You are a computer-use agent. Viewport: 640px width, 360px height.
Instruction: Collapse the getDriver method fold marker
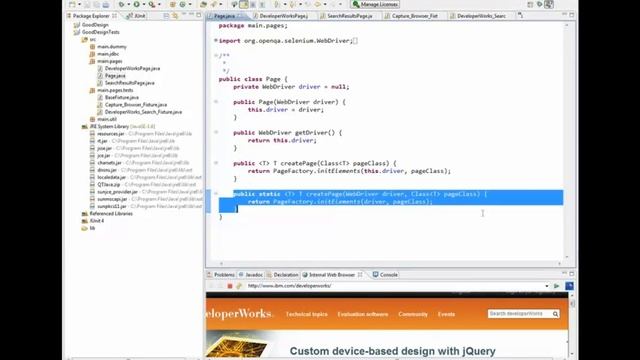click(216, 132)
